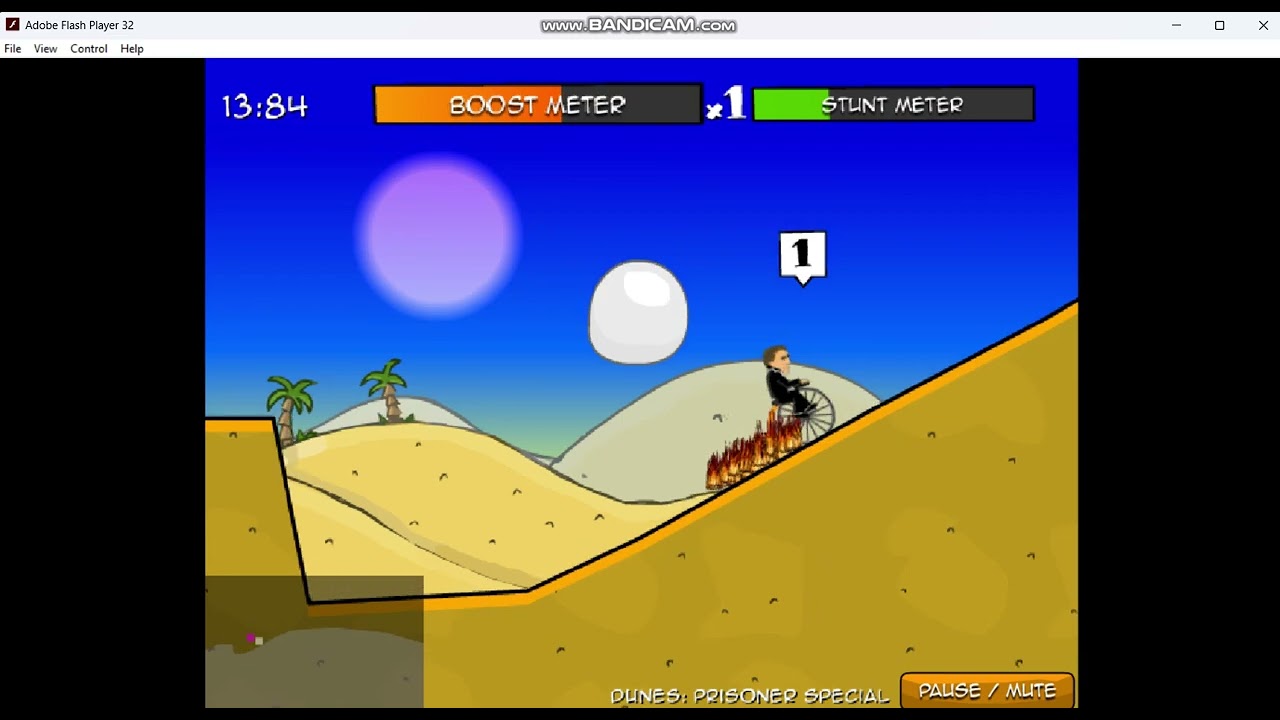
Task: Open the View menu
Action: click(x=45, y=48)
